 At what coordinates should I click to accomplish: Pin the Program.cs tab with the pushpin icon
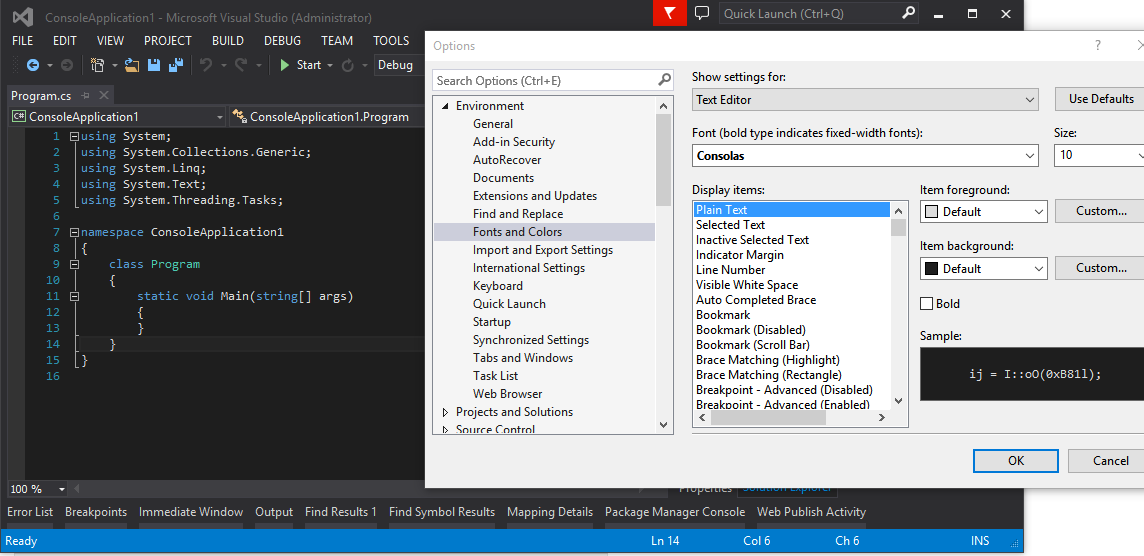click(86, 96)
